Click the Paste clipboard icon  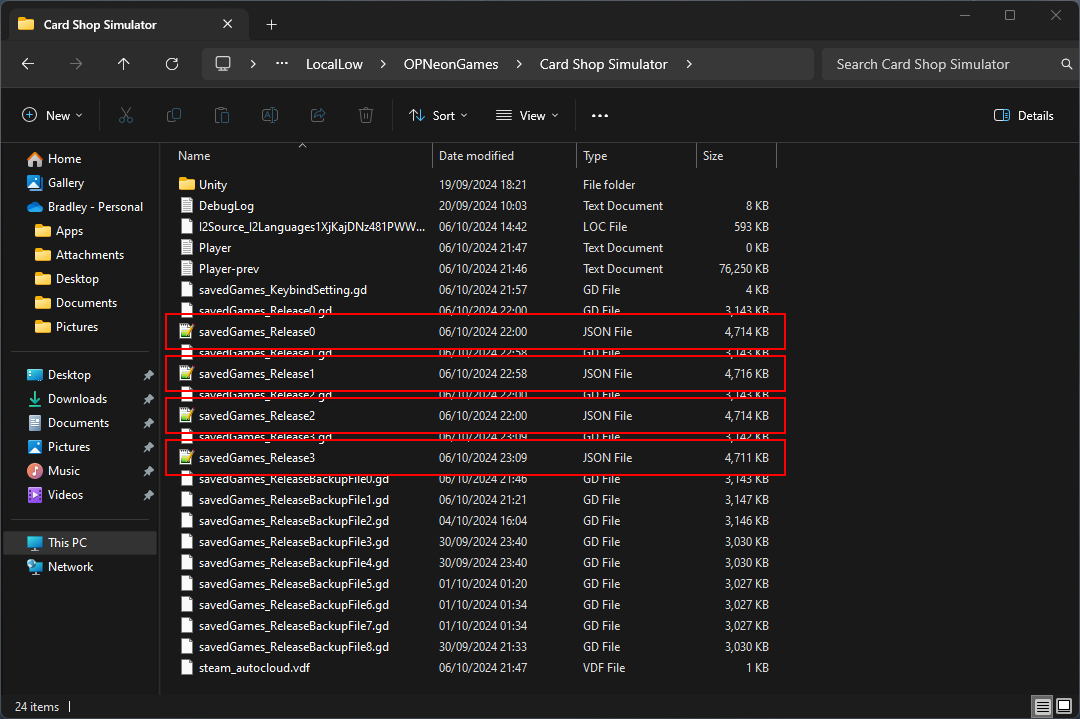(222, 116)
